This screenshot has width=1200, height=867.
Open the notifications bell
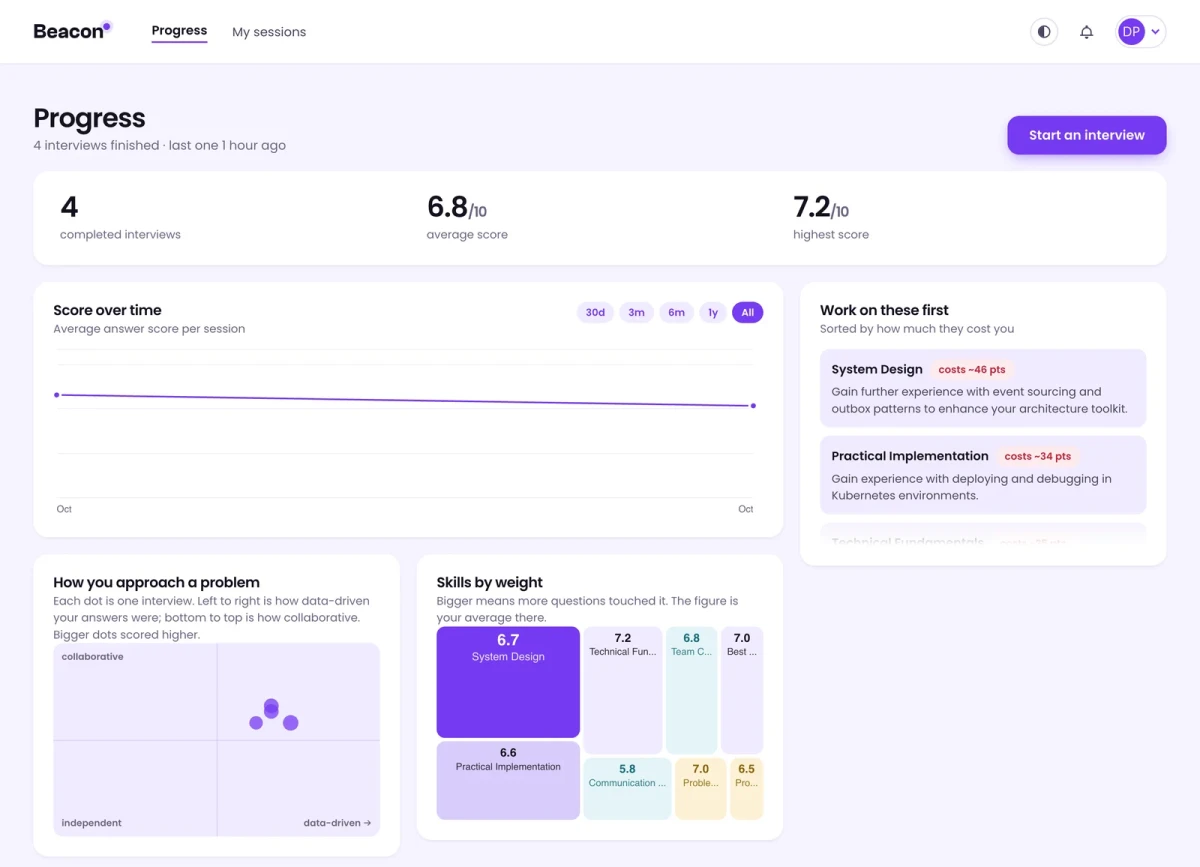(1087, 32)
